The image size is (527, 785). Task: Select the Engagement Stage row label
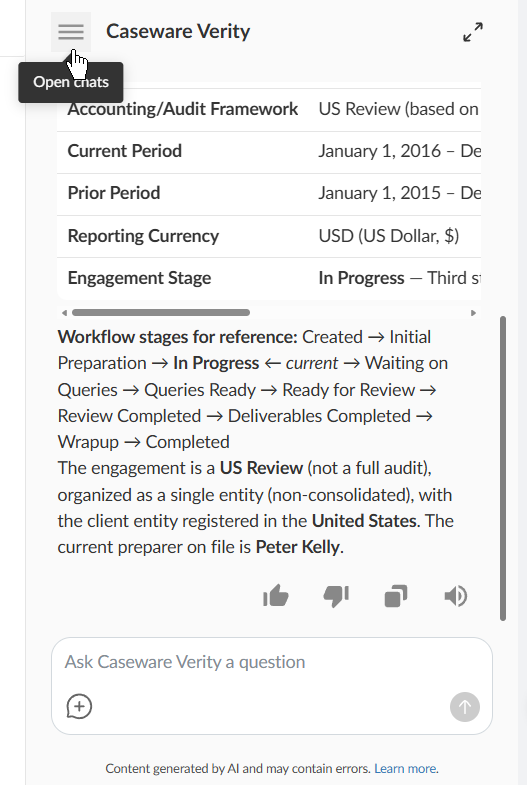pyautogui.click(x=139, y=278)
